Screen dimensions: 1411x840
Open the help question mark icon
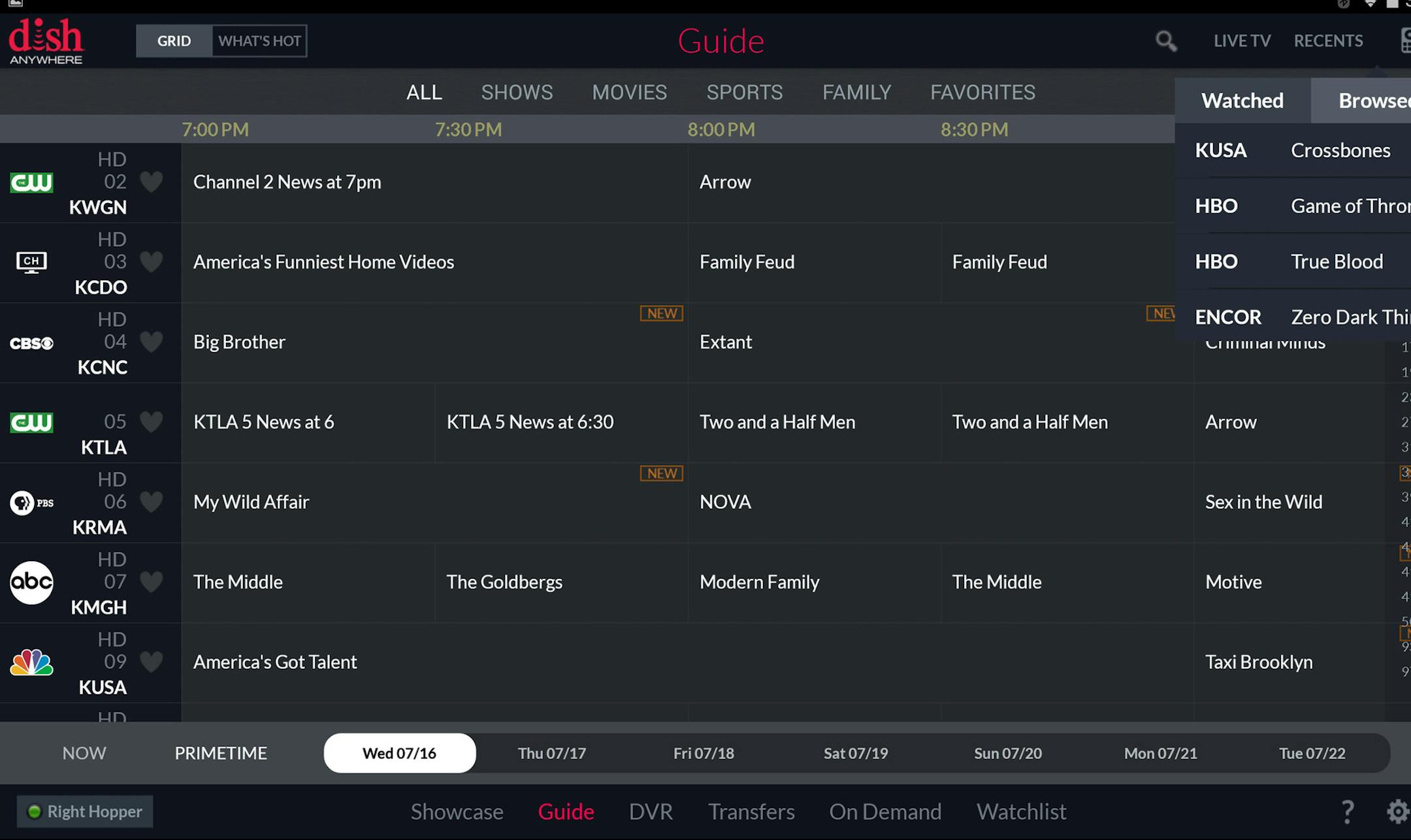[x=1347, y=811]
